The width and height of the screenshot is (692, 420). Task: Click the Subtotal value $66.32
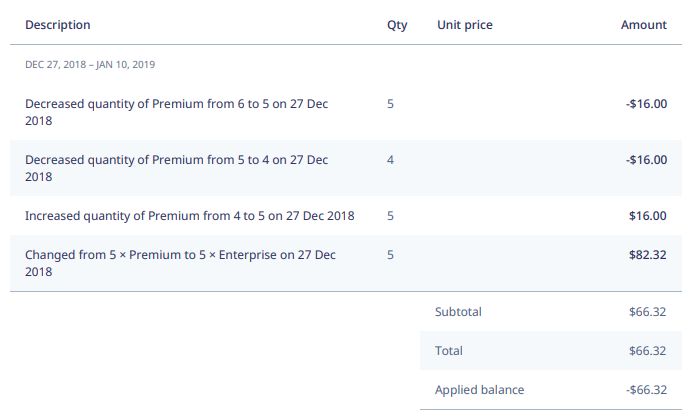[x=647, y=312]
